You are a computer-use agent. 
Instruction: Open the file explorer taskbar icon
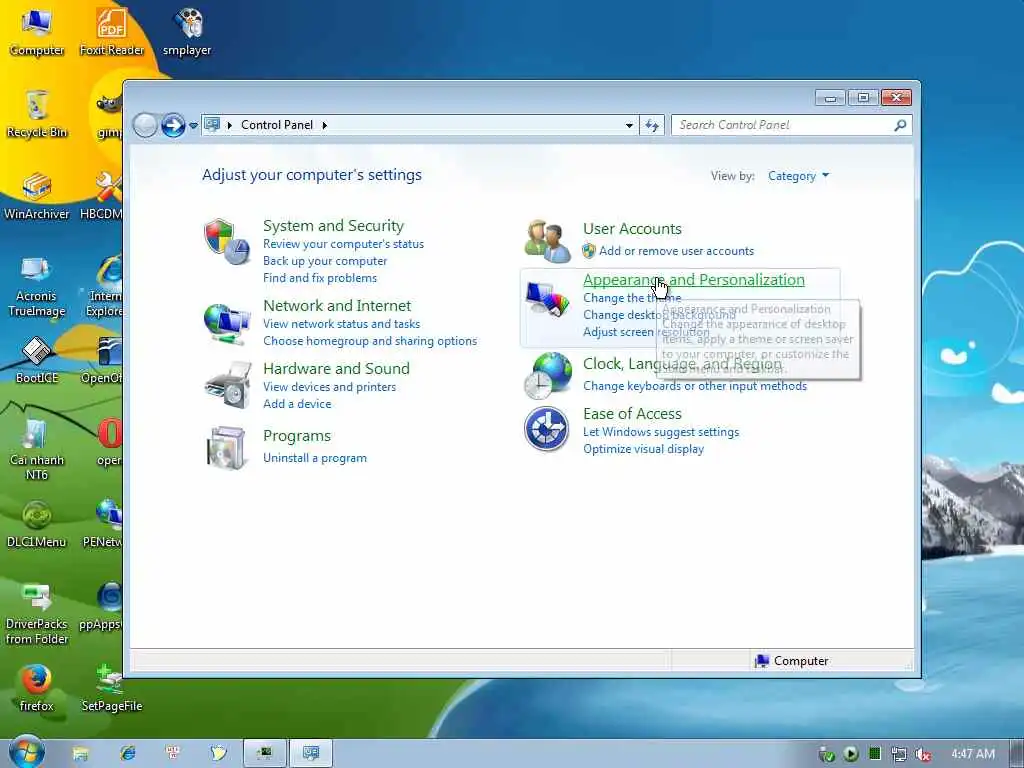[x=80, y=754]
